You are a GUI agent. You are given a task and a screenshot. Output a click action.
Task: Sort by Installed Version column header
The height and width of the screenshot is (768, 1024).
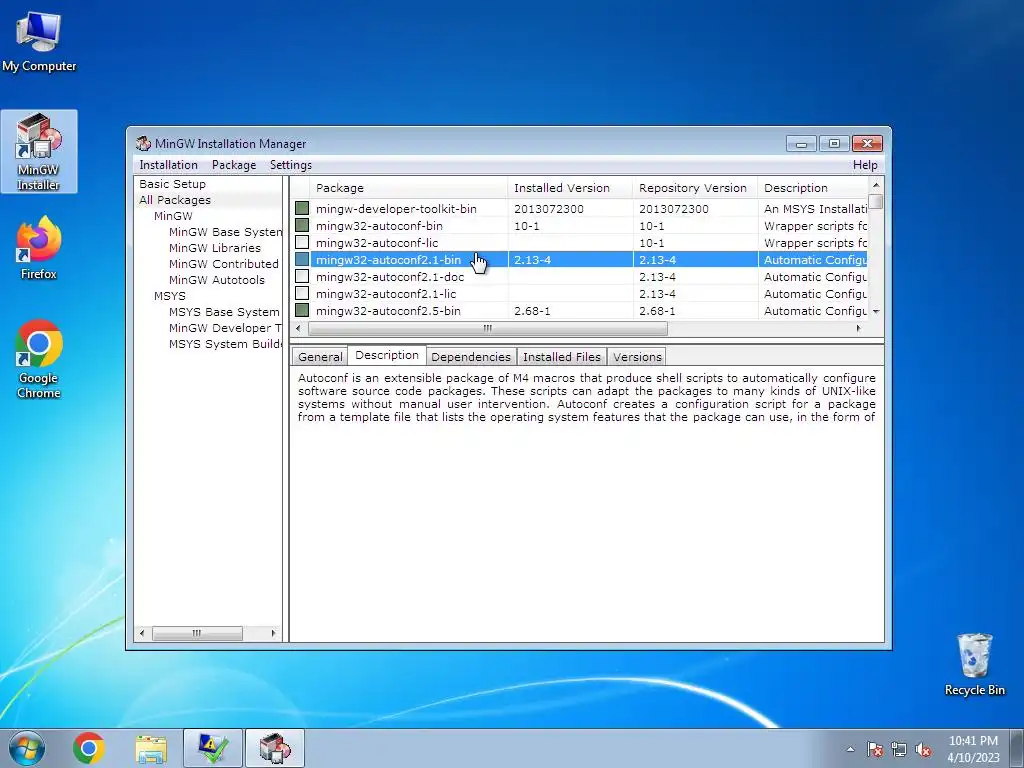pyautogui.click(x=570, y=188)
